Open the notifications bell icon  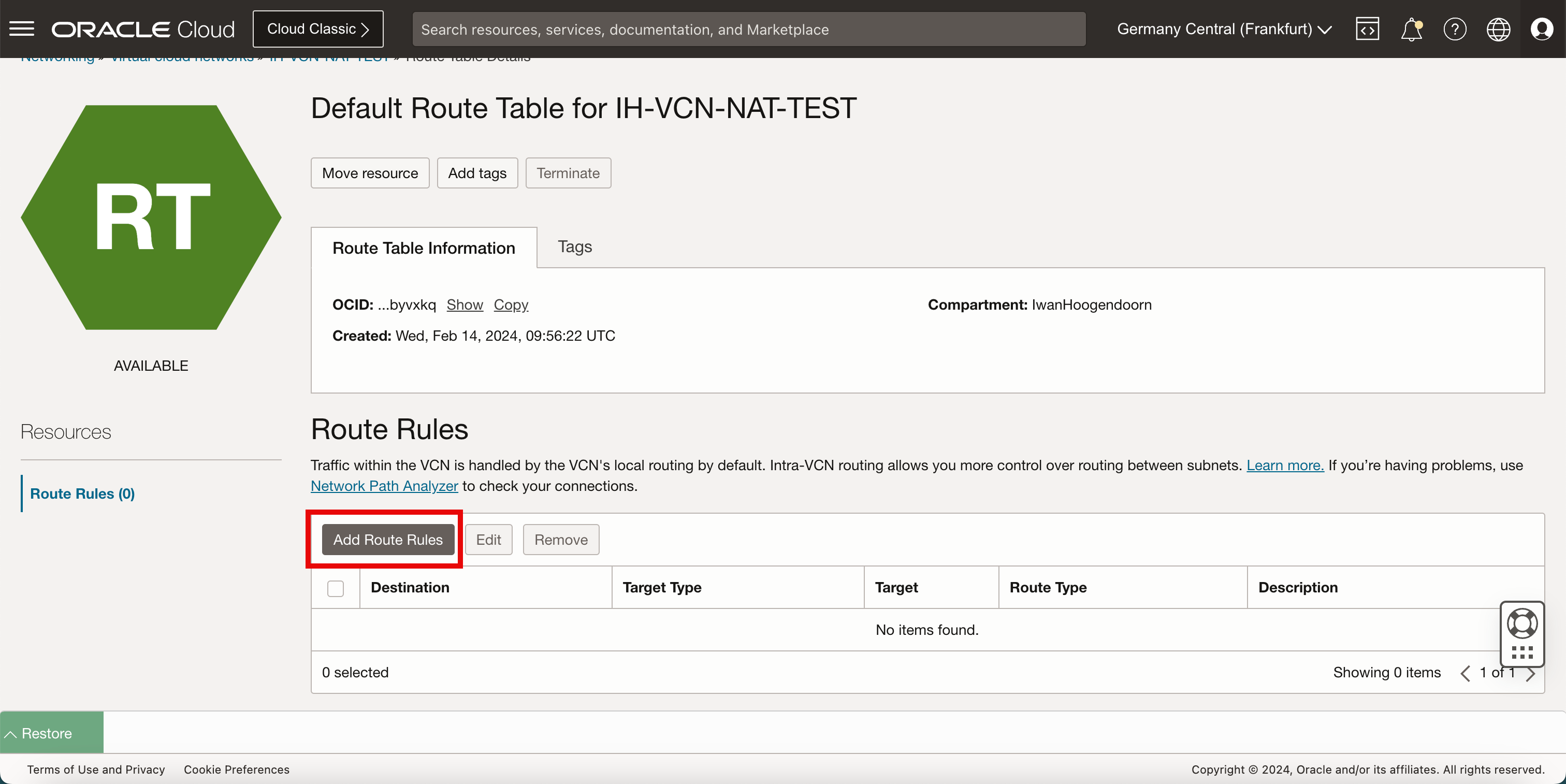tap(1410, 28)
